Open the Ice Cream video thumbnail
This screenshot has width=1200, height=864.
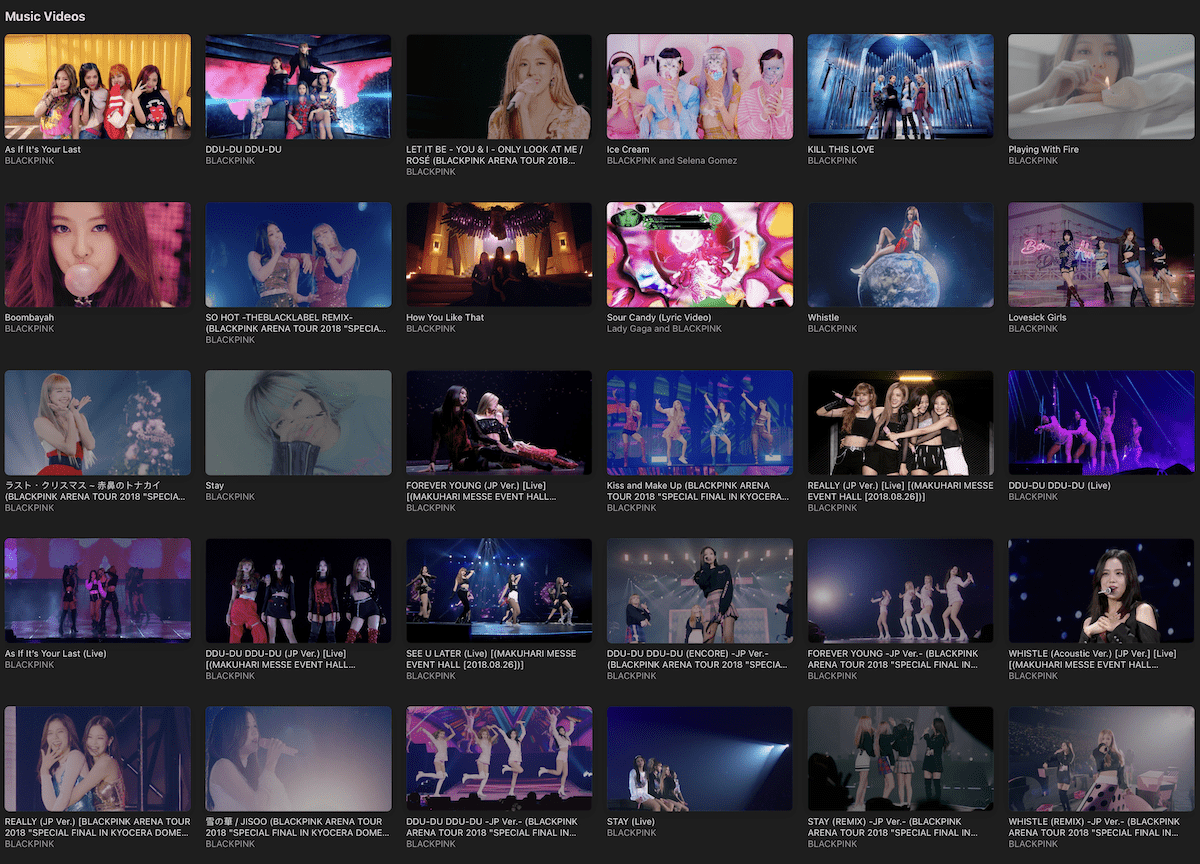(700, 87)
